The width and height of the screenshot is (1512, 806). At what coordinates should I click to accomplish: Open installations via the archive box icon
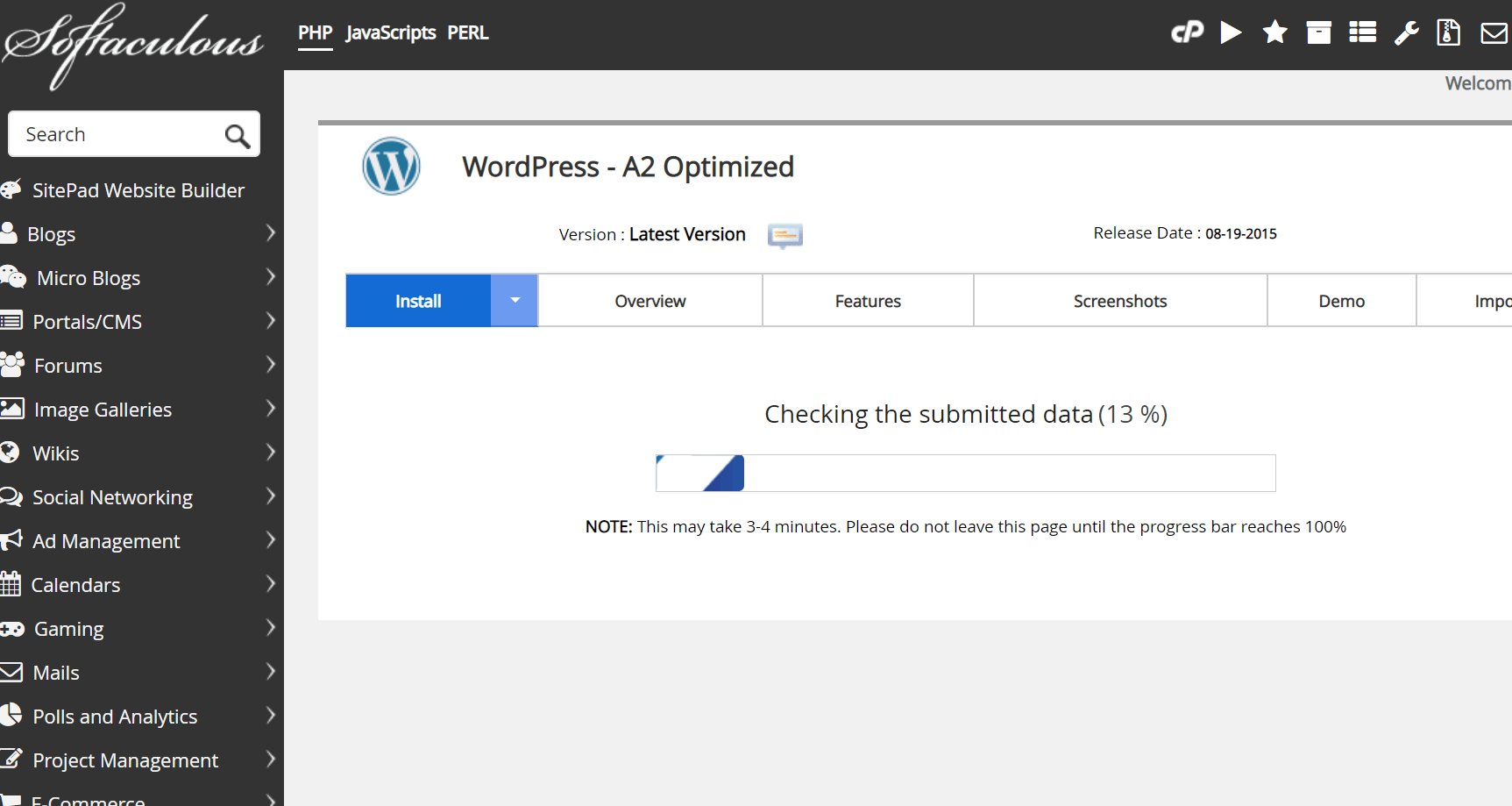[1318, 32]
